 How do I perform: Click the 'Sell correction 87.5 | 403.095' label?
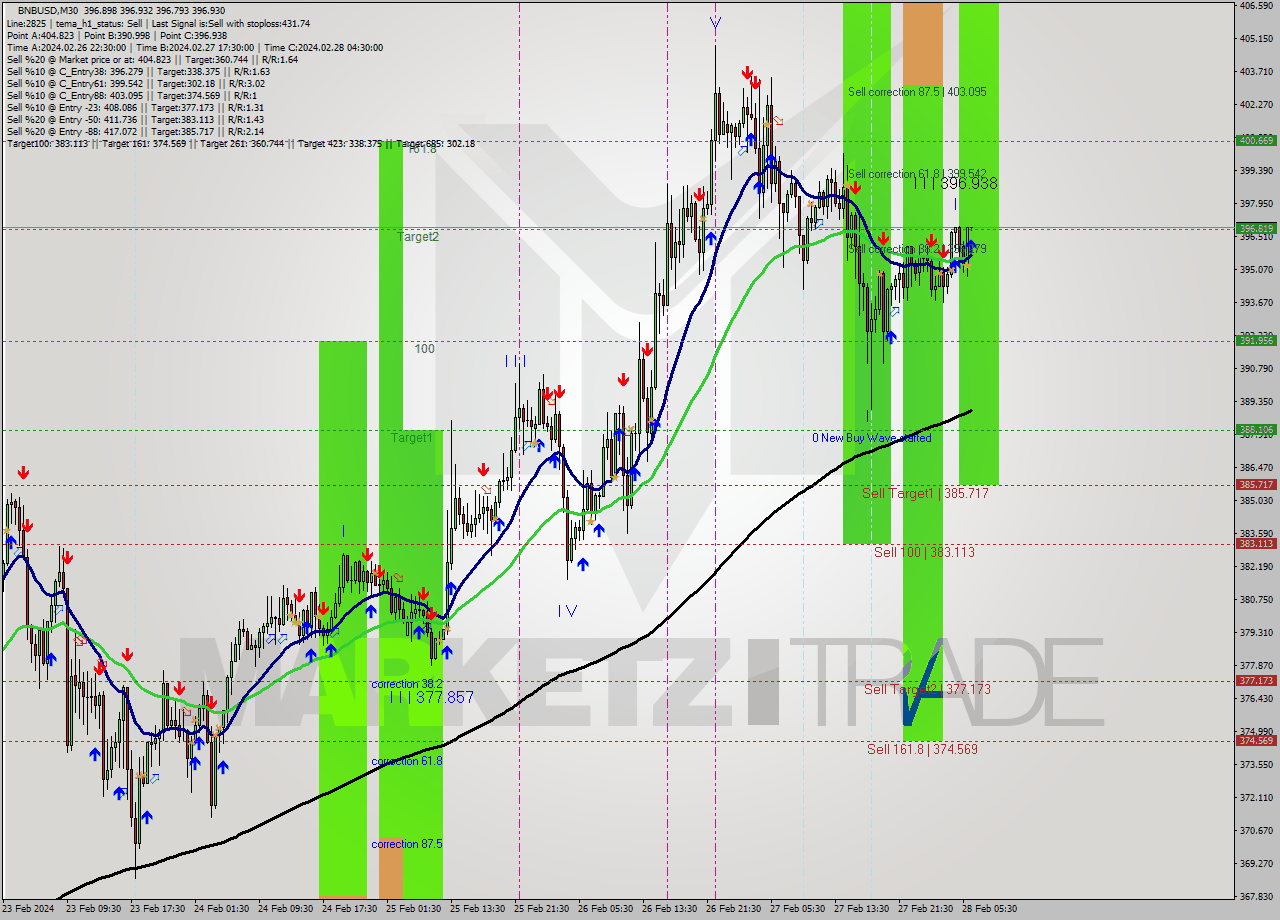pos(917,92)
